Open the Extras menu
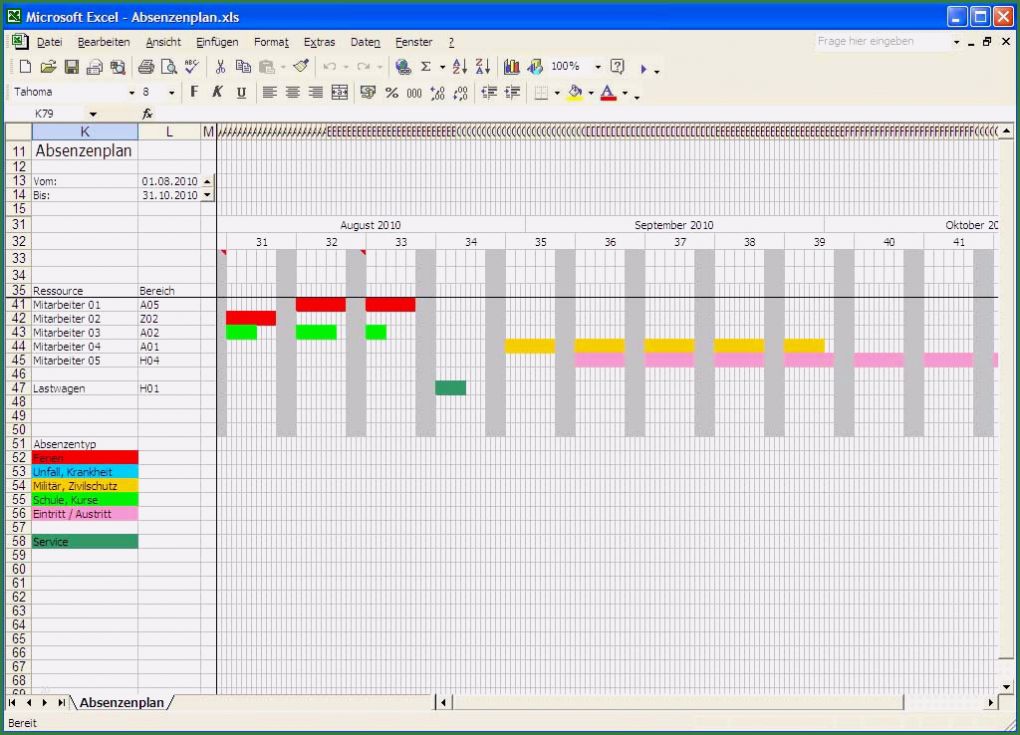Viewport: 1020px width, 735px height. tap(319, 42)
